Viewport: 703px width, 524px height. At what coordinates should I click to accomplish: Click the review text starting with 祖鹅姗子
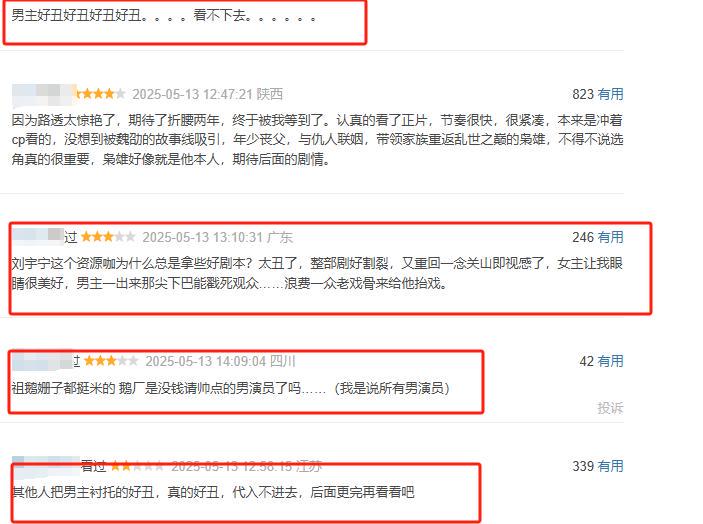click(x=230, y=388)
